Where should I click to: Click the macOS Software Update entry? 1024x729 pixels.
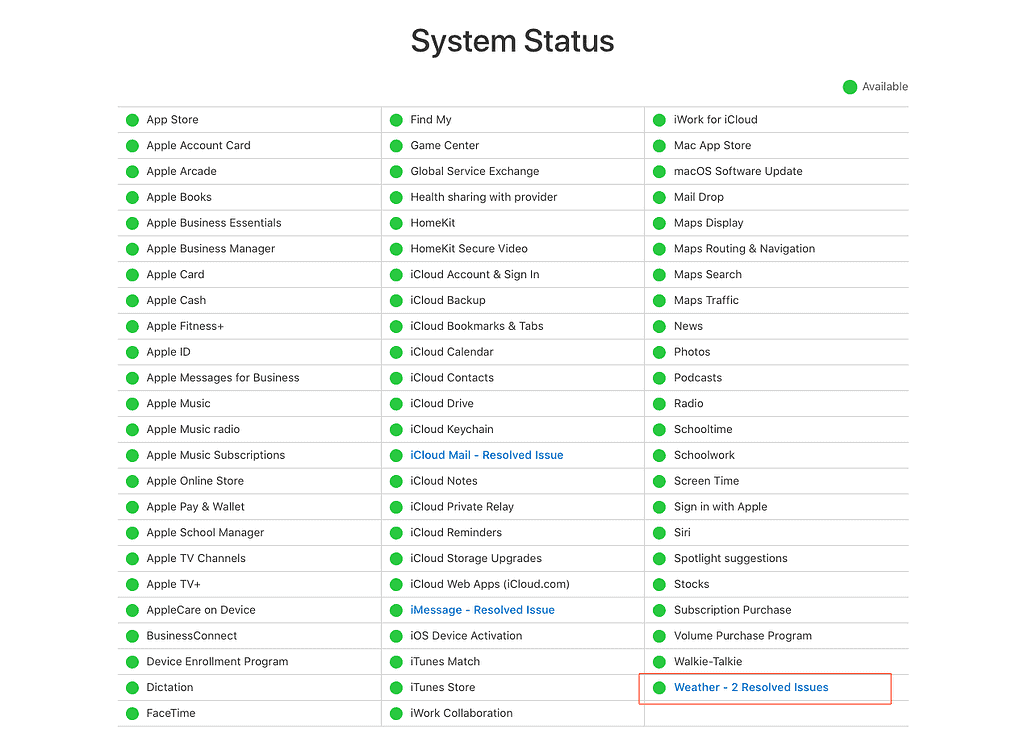738,171
